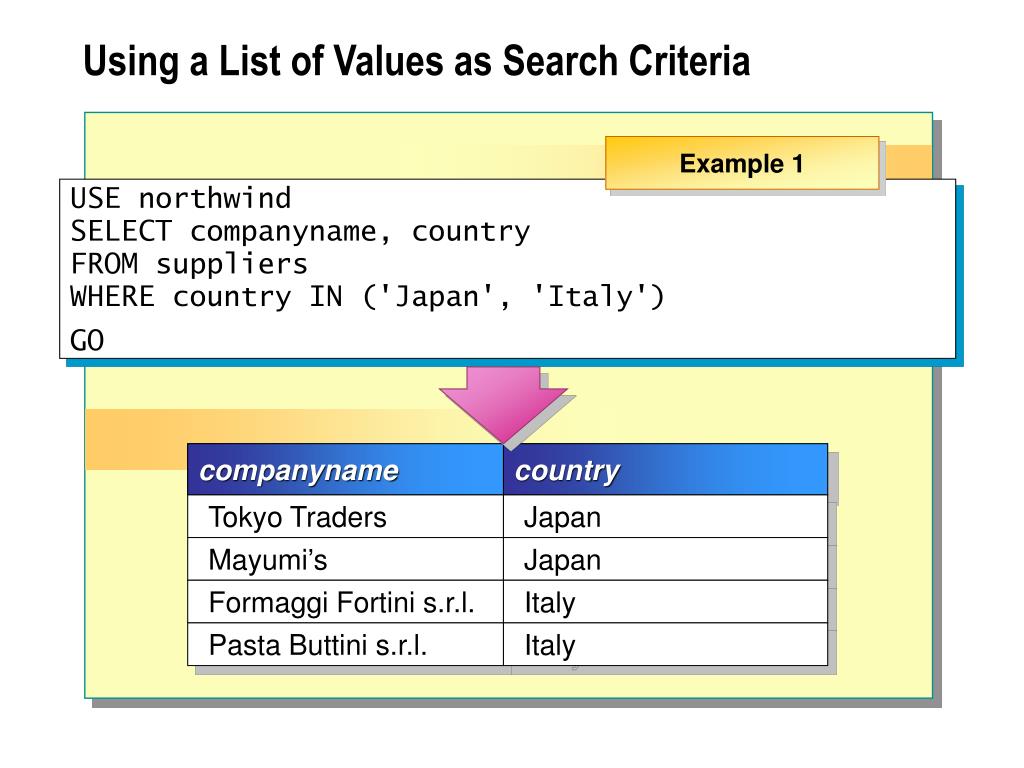
Task: Select the Pasta Buttini s.r.l. cell
Action: 317,646
